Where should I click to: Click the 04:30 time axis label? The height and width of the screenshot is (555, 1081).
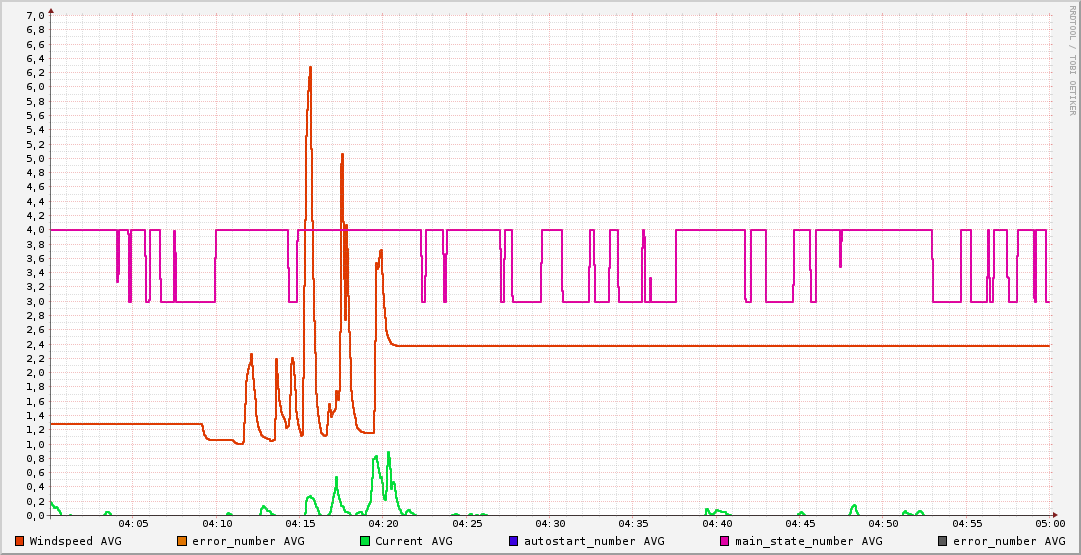point(550,524)
